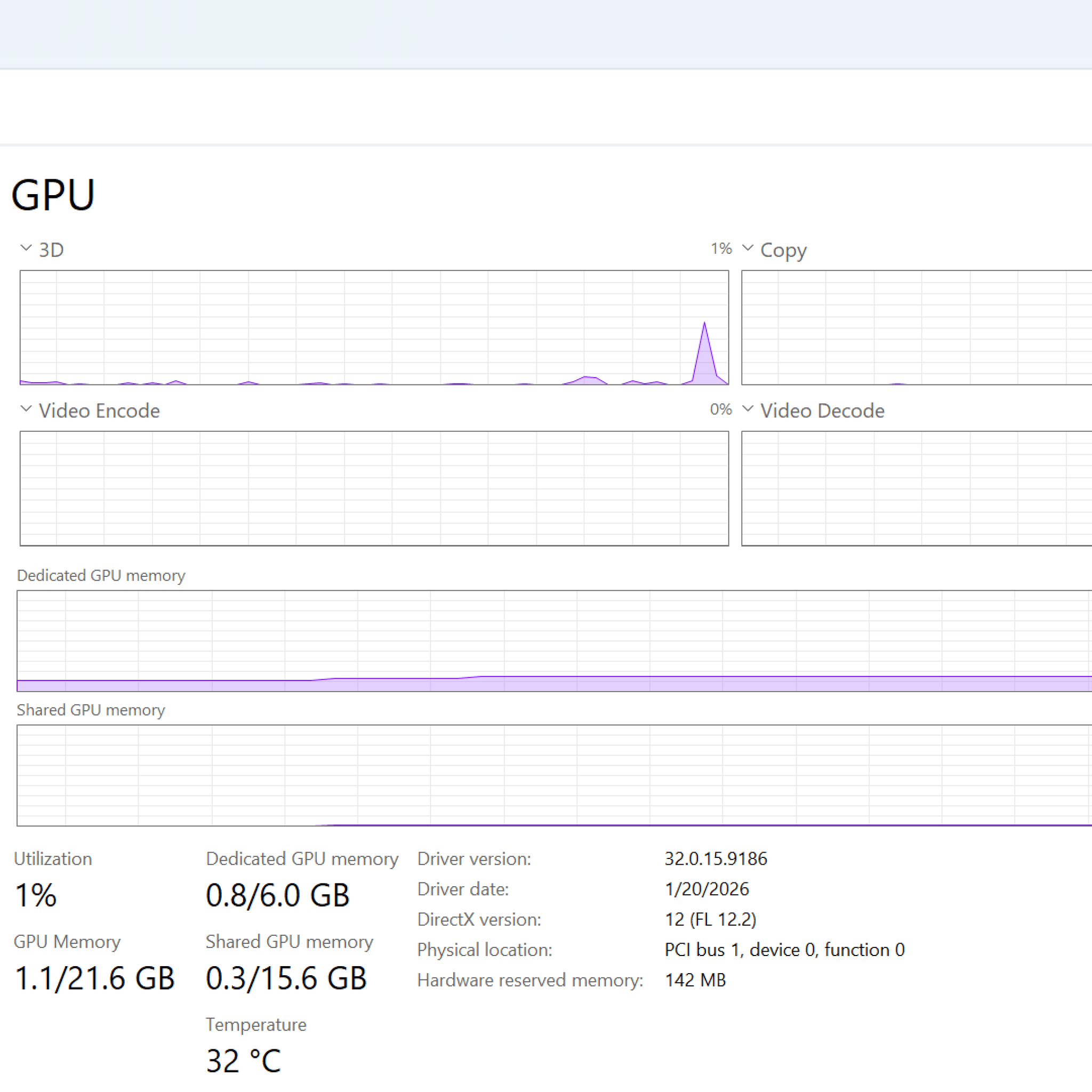Click the GPU heading

(x=53, y=195)
